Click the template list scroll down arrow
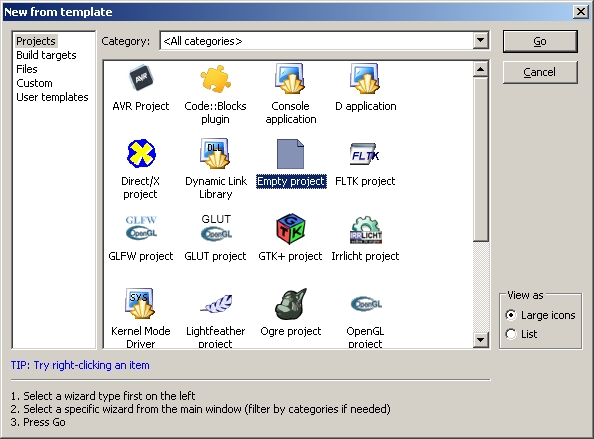Image resolution: width=594 pixels, height=439 pixels. click(481, 339)
